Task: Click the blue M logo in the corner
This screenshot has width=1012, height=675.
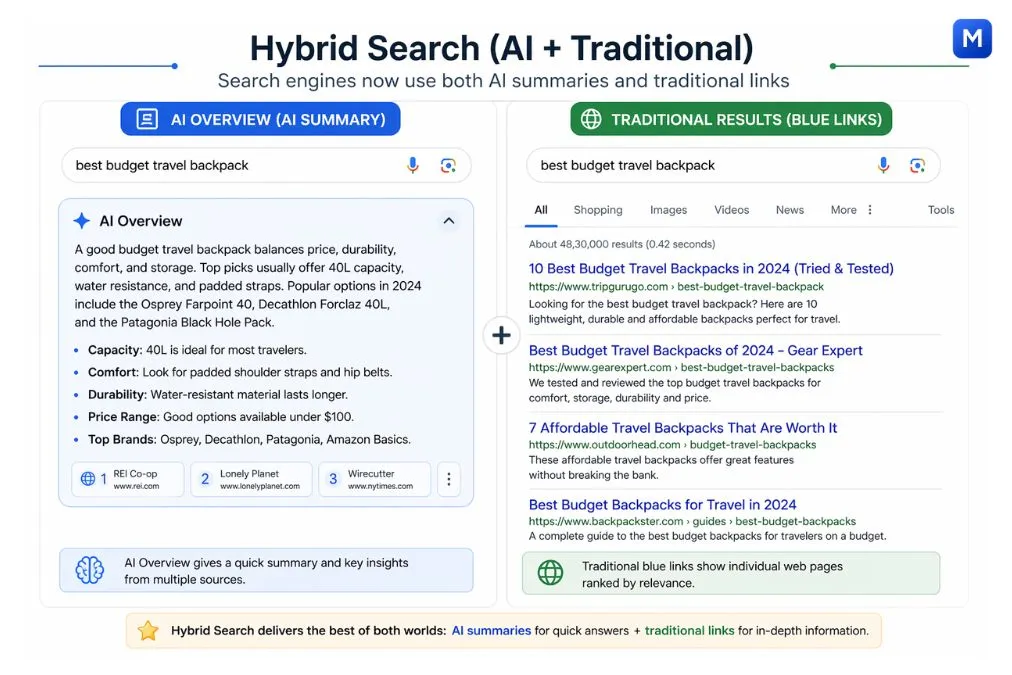Action: [x=969, y=39]
